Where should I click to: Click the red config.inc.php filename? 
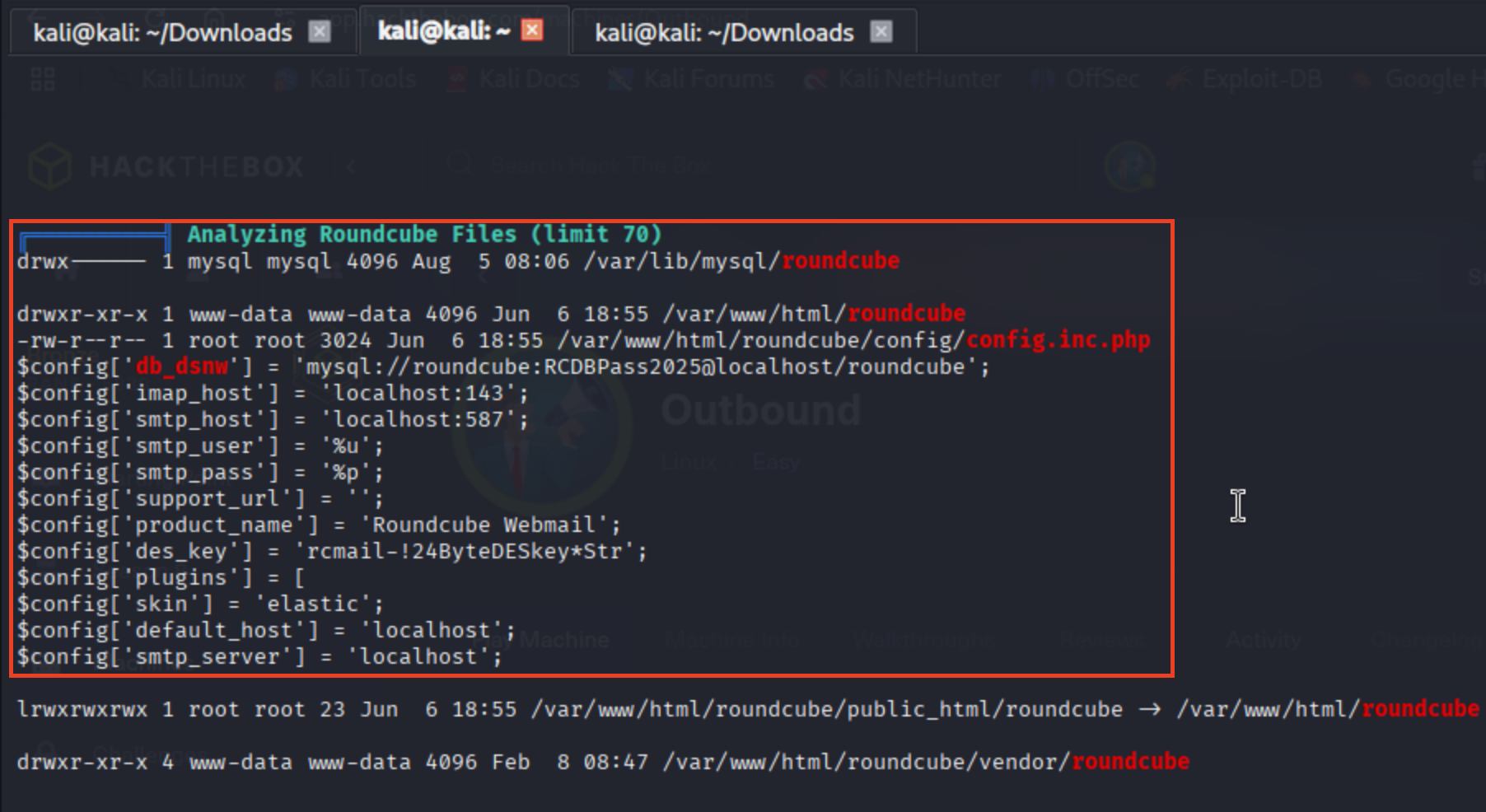pyautogui.click(x=1058, y=340)
